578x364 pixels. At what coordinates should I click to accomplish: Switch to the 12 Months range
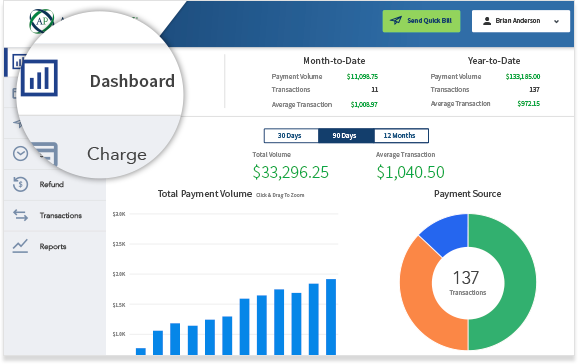[x=401, y=135]
